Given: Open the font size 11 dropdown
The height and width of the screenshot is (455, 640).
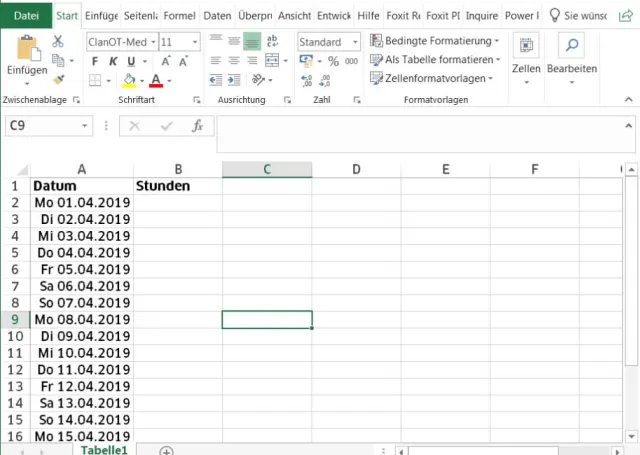Looking at the screenshot, I should (x=195, y=42).
